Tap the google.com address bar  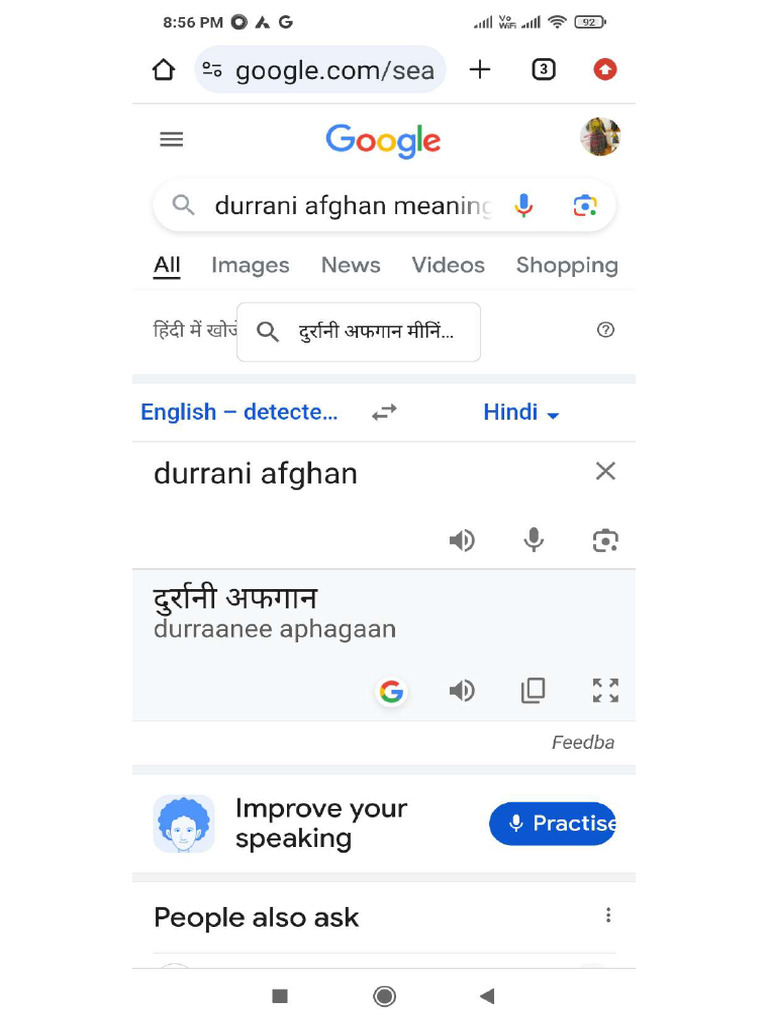click(x=320, y=70)
